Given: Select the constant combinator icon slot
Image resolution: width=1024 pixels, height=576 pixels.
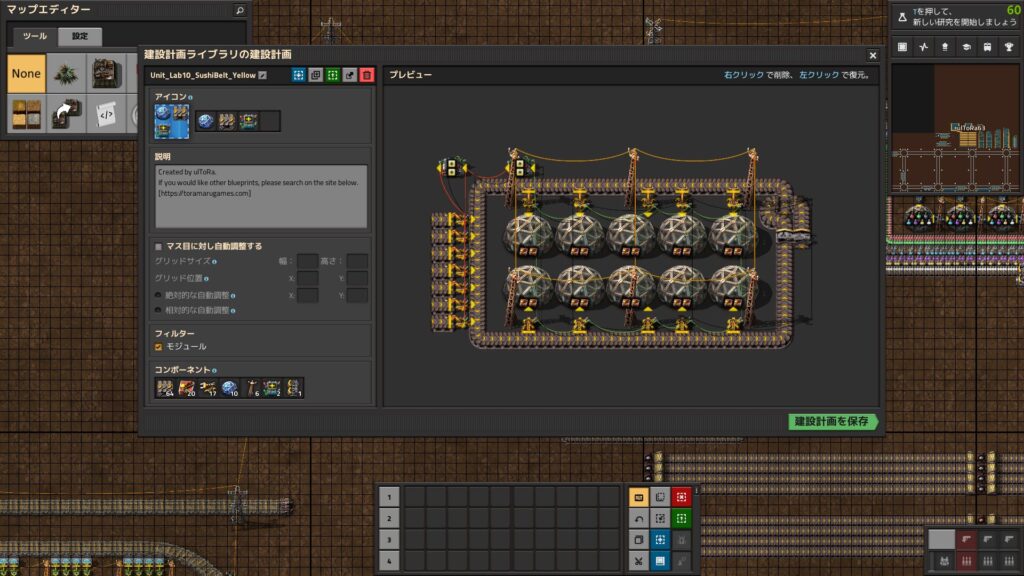Looking at the screenshot, I should (248, 121).
